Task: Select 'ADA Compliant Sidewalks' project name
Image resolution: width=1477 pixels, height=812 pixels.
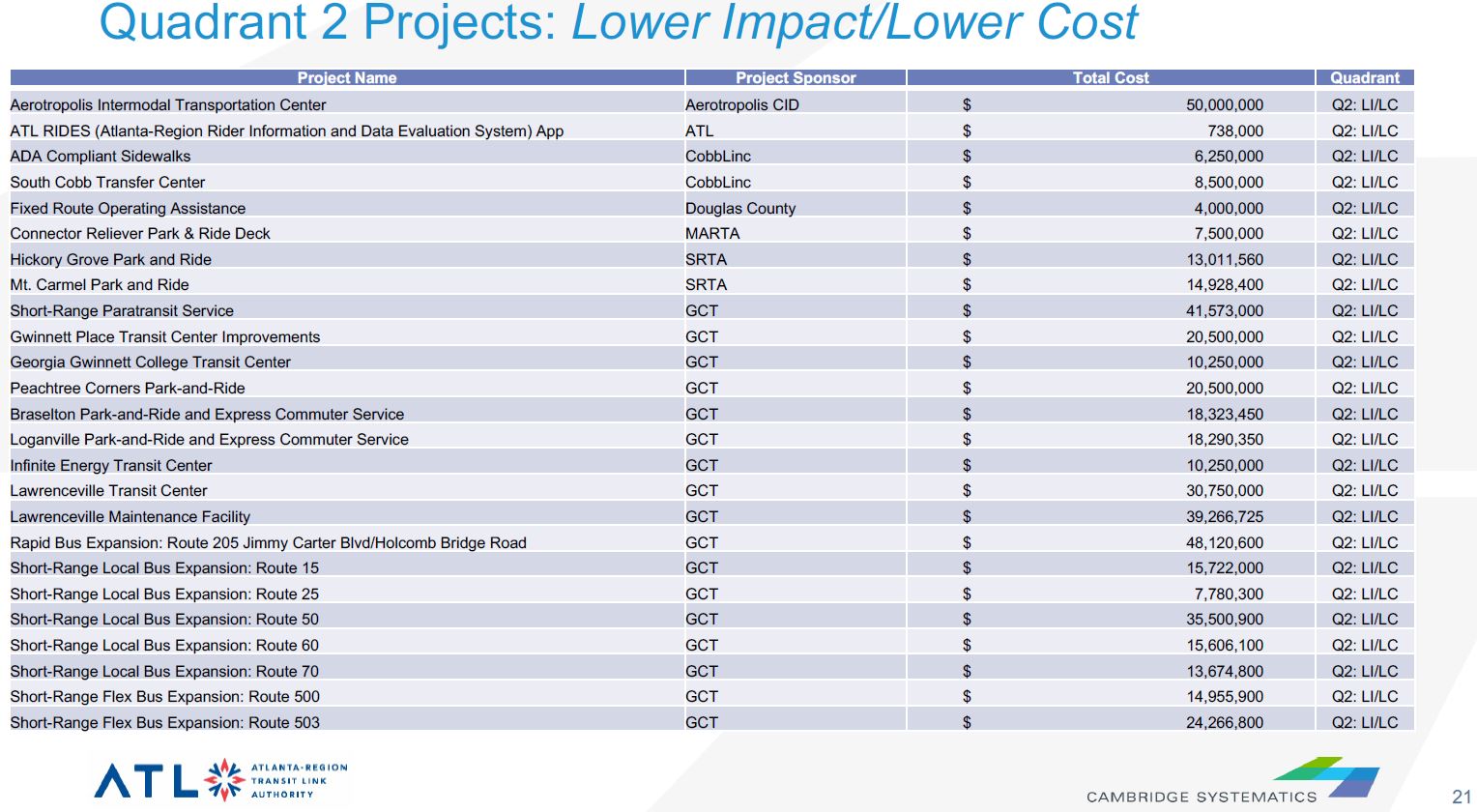Action: (101, 156)
